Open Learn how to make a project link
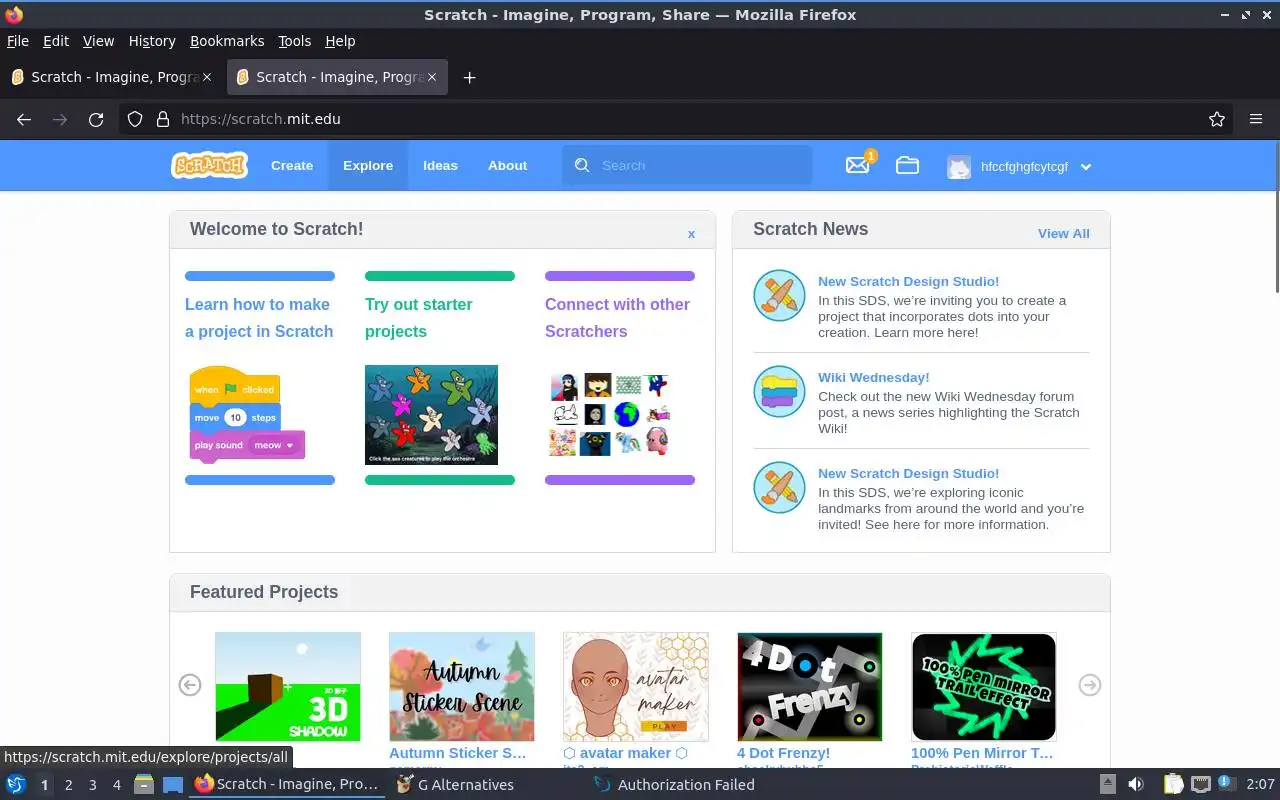1280x800 pixels. [x=259, y=318]
